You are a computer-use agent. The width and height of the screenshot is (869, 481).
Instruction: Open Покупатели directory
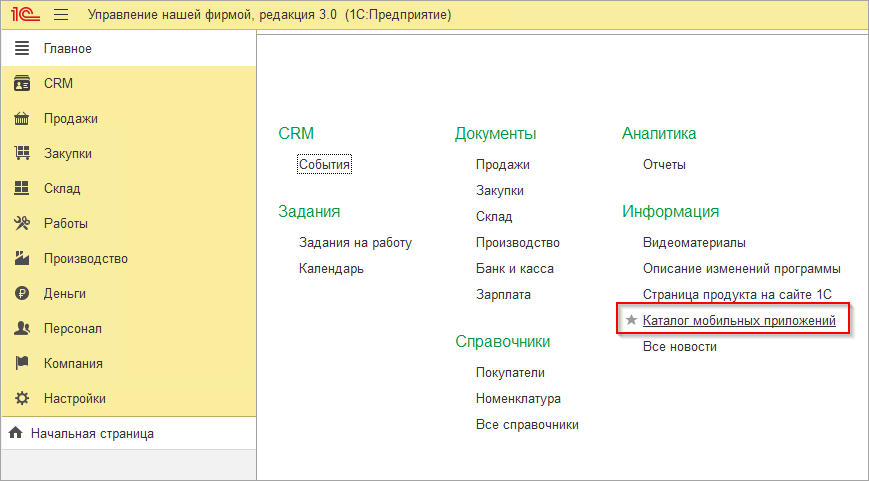pyautogui.click(x=510, y=373)
